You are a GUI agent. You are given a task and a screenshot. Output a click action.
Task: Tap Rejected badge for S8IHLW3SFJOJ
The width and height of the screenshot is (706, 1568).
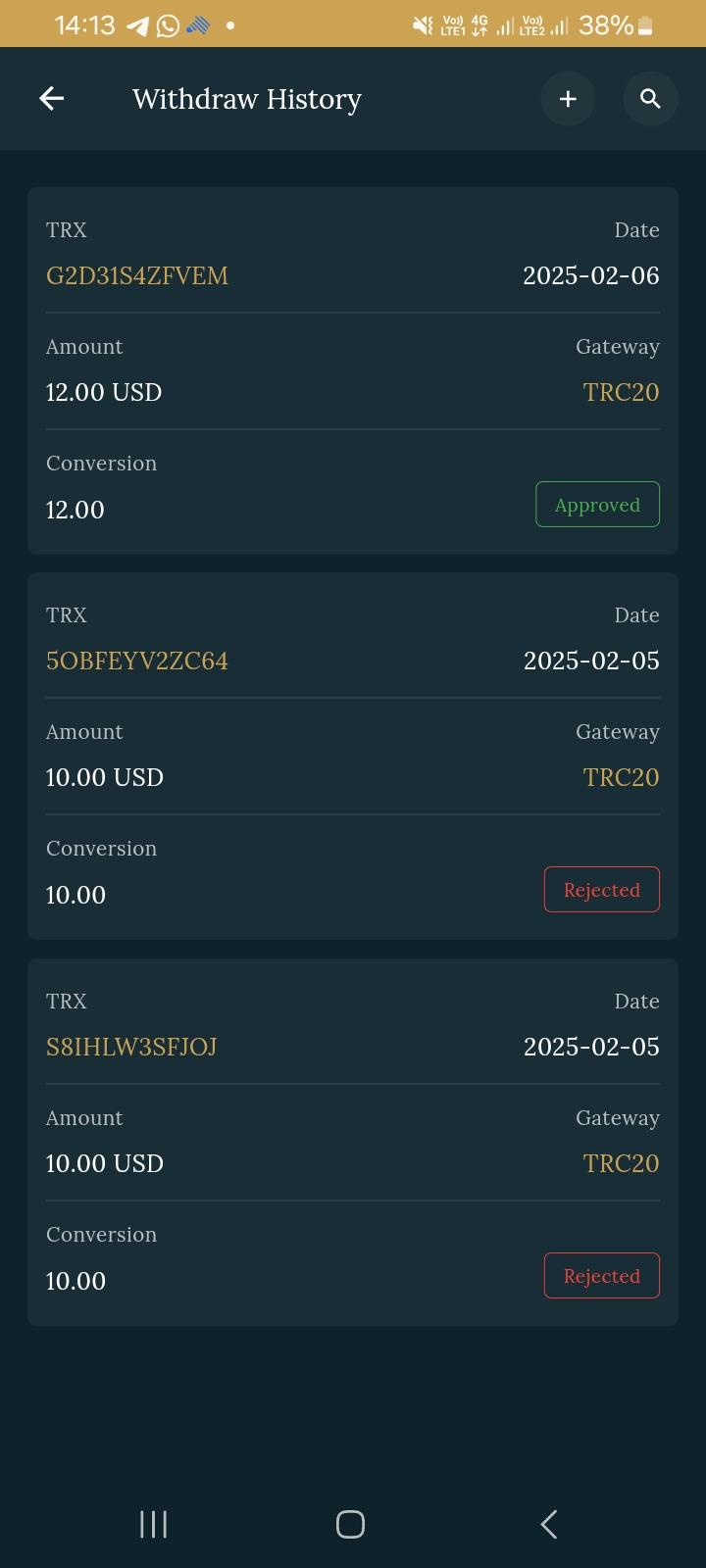point(601,1276)
